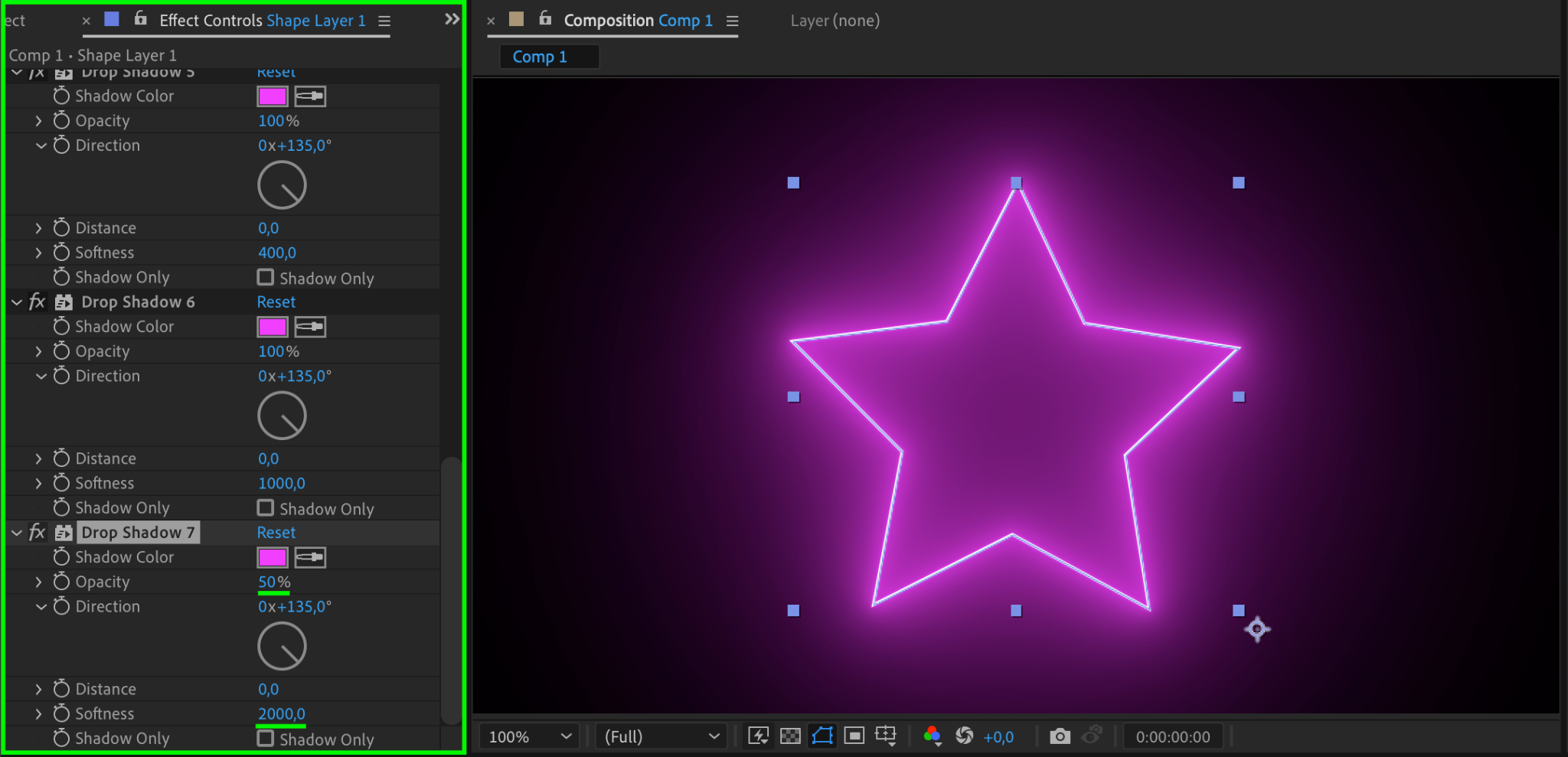The image size is (1568, 757).
Task: Use eyedropper for Drop Shadow 7 color
Action: (310, 557)
